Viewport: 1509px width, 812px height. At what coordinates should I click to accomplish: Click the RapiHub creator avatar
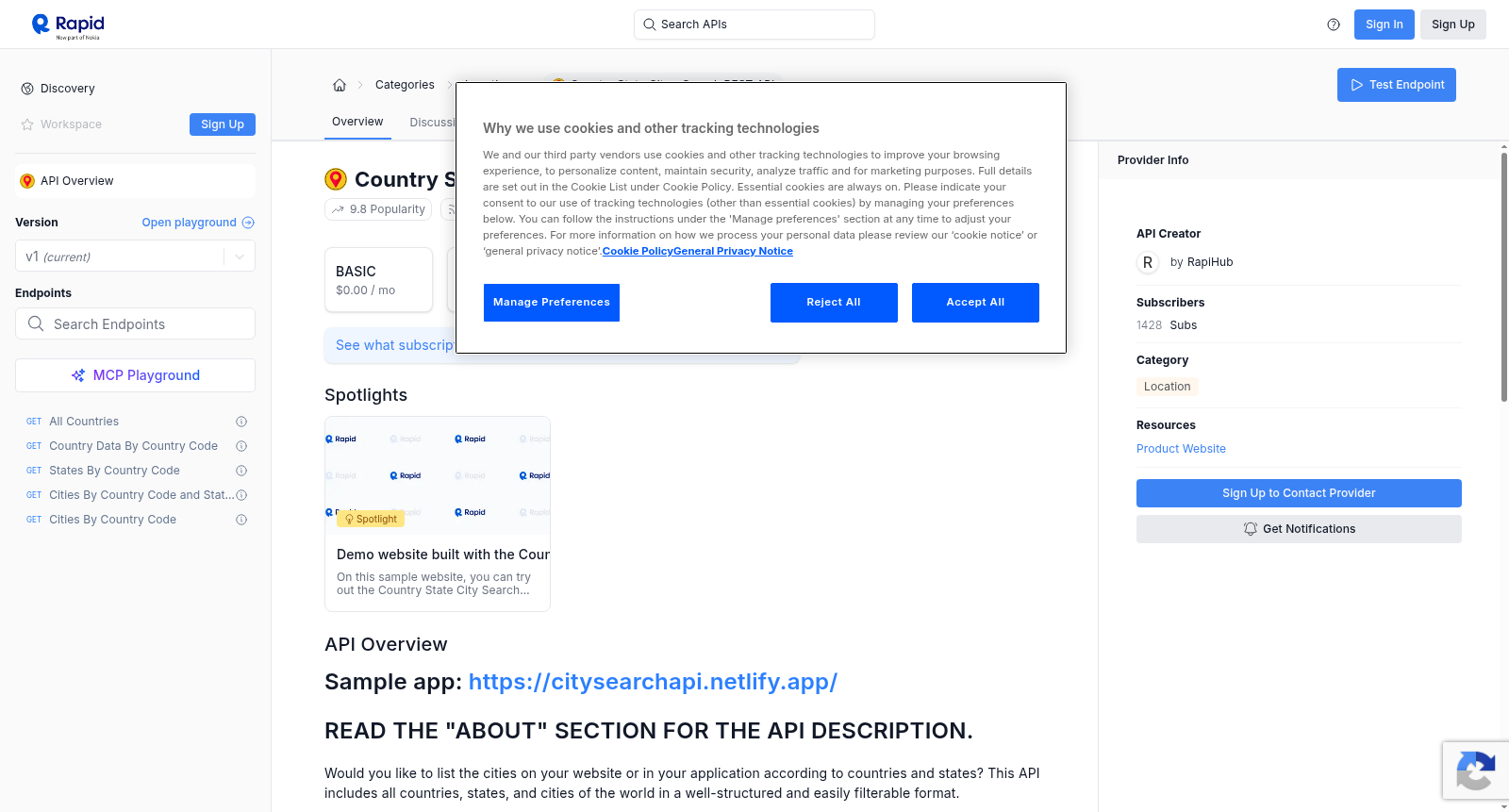(x=1148, y=262)
